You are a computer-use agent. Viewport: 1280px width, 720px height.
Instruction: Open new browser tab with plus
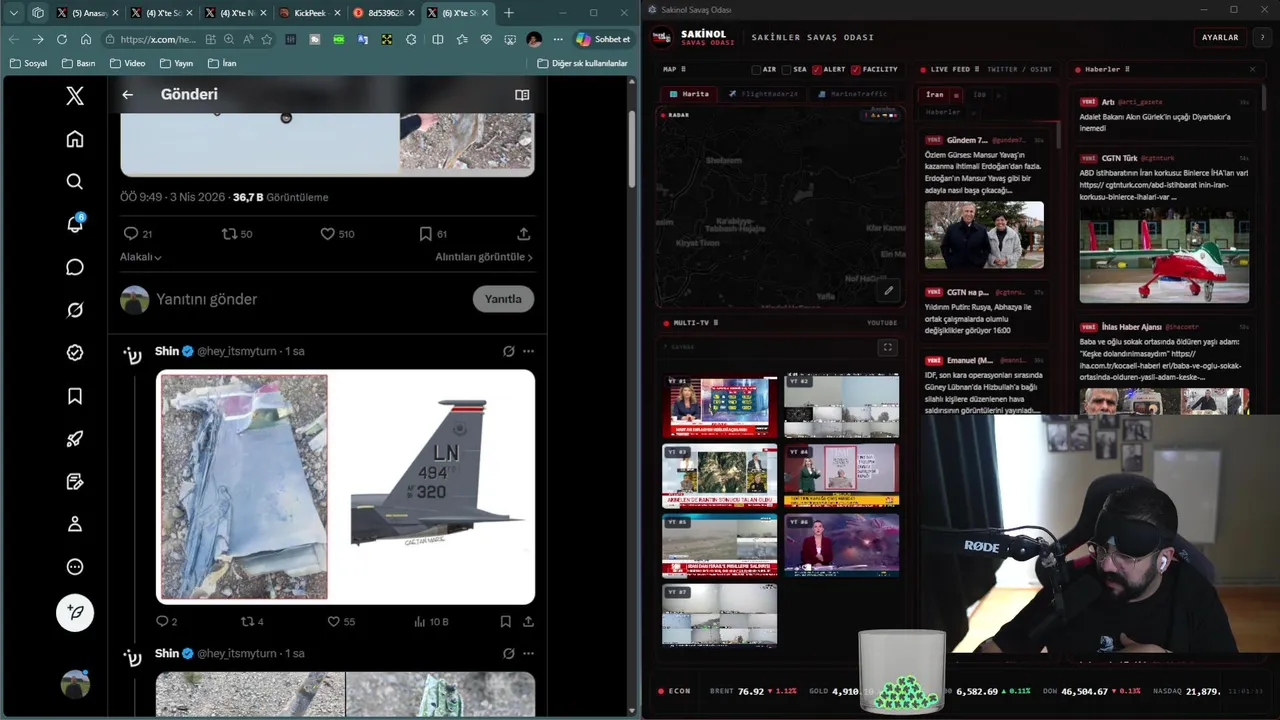[x=509, y=13]
